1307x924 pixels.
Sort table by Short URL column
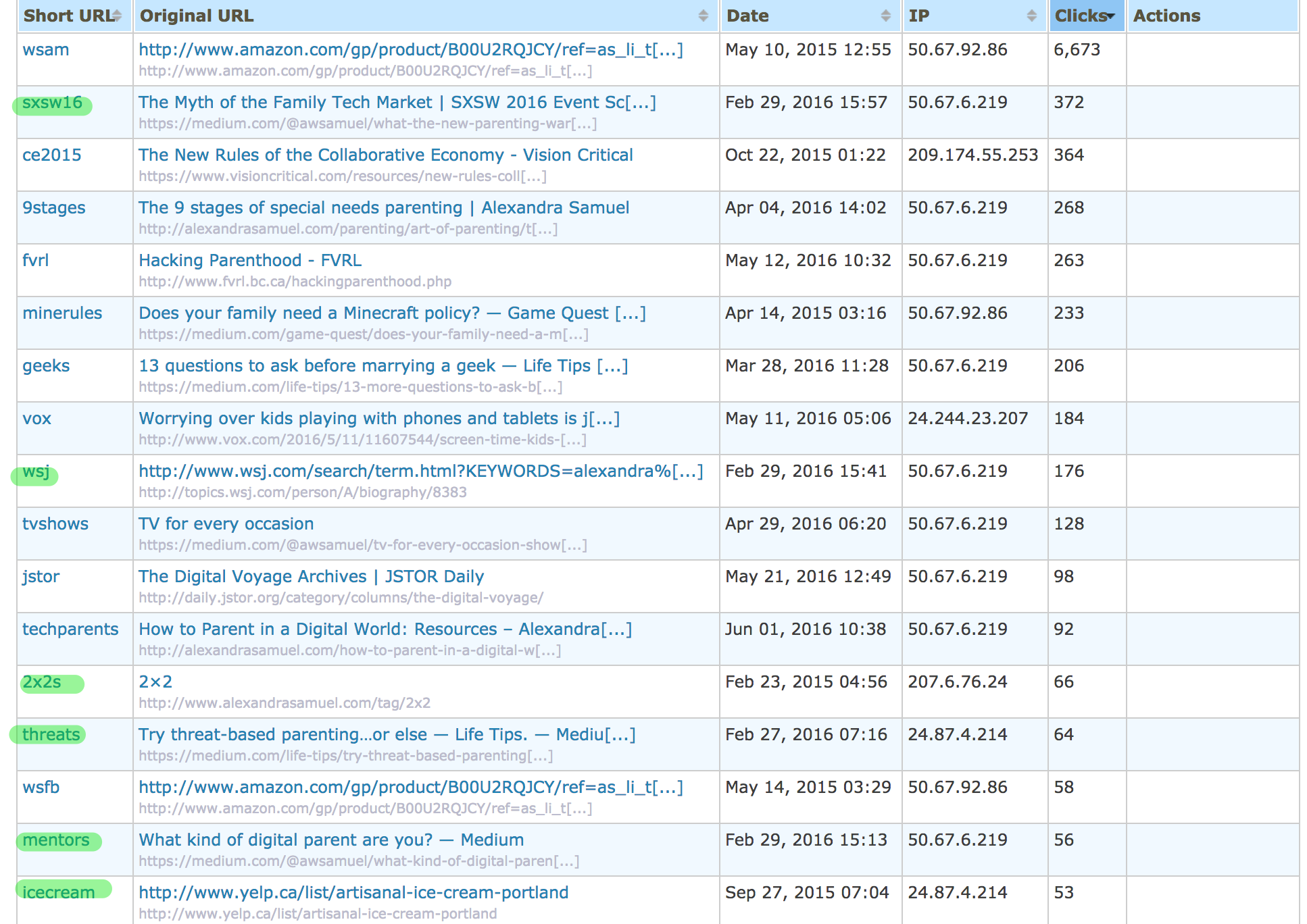(74, 16)
